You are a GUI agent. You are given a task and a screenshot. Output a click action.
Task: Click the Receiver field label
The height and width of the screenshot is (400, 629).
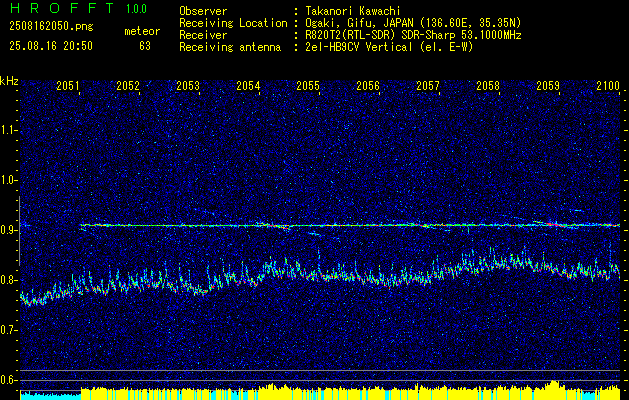(203, 35)
